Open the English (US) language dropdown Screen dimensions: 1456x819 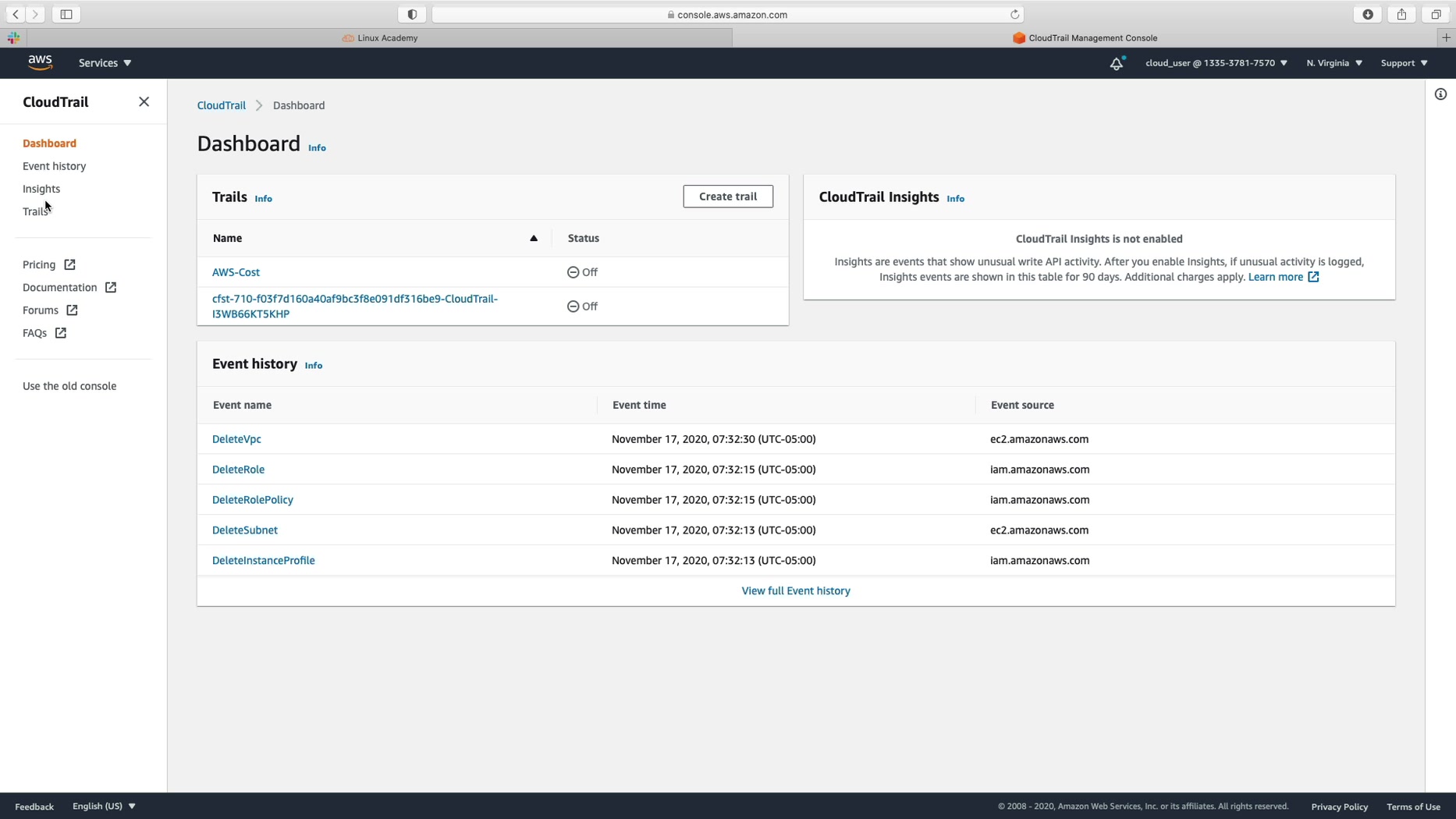click(x=104, y=807)
